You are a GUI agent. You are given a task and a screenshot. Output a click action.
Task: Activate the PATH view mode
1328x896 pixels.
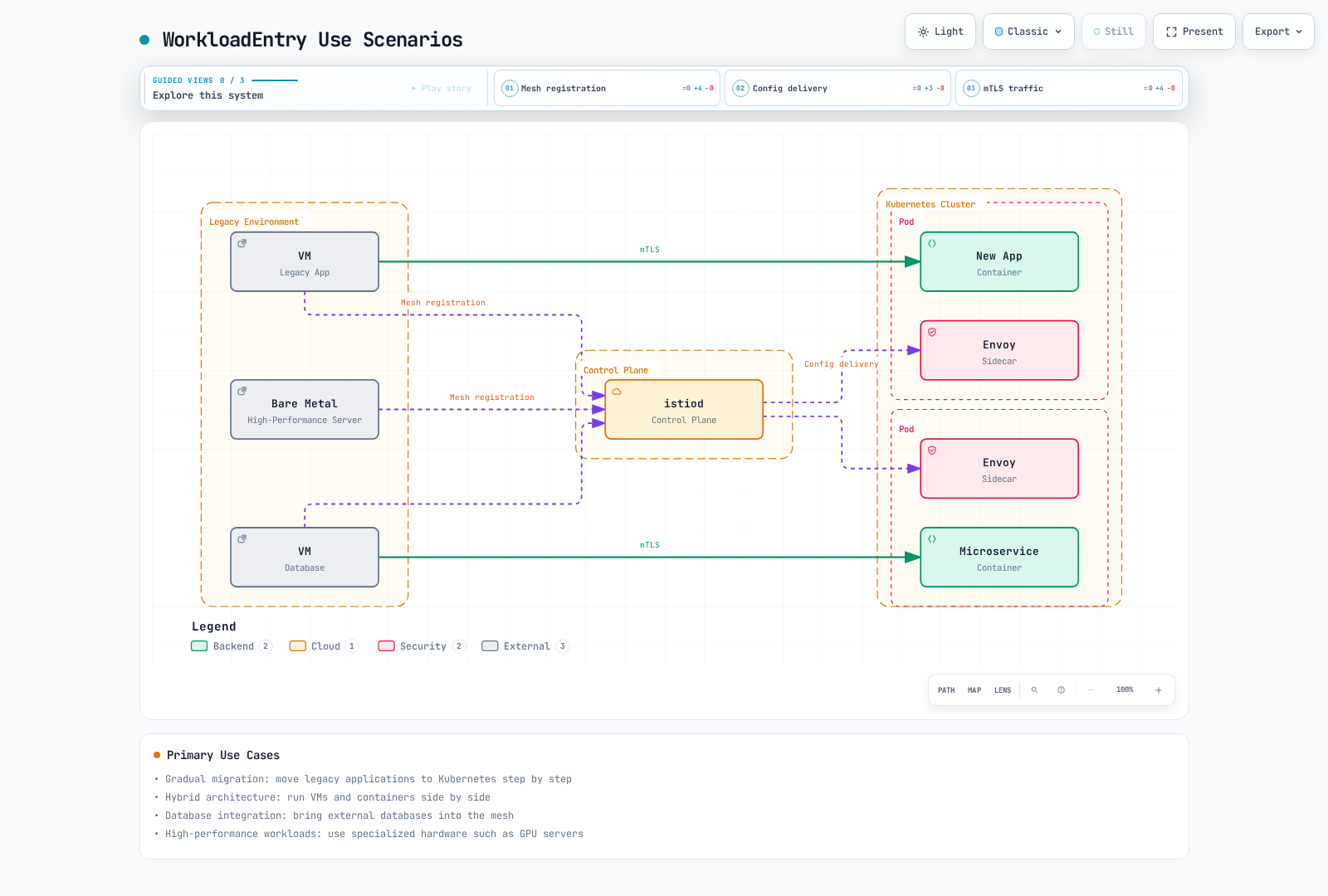[x=946, y=690]
